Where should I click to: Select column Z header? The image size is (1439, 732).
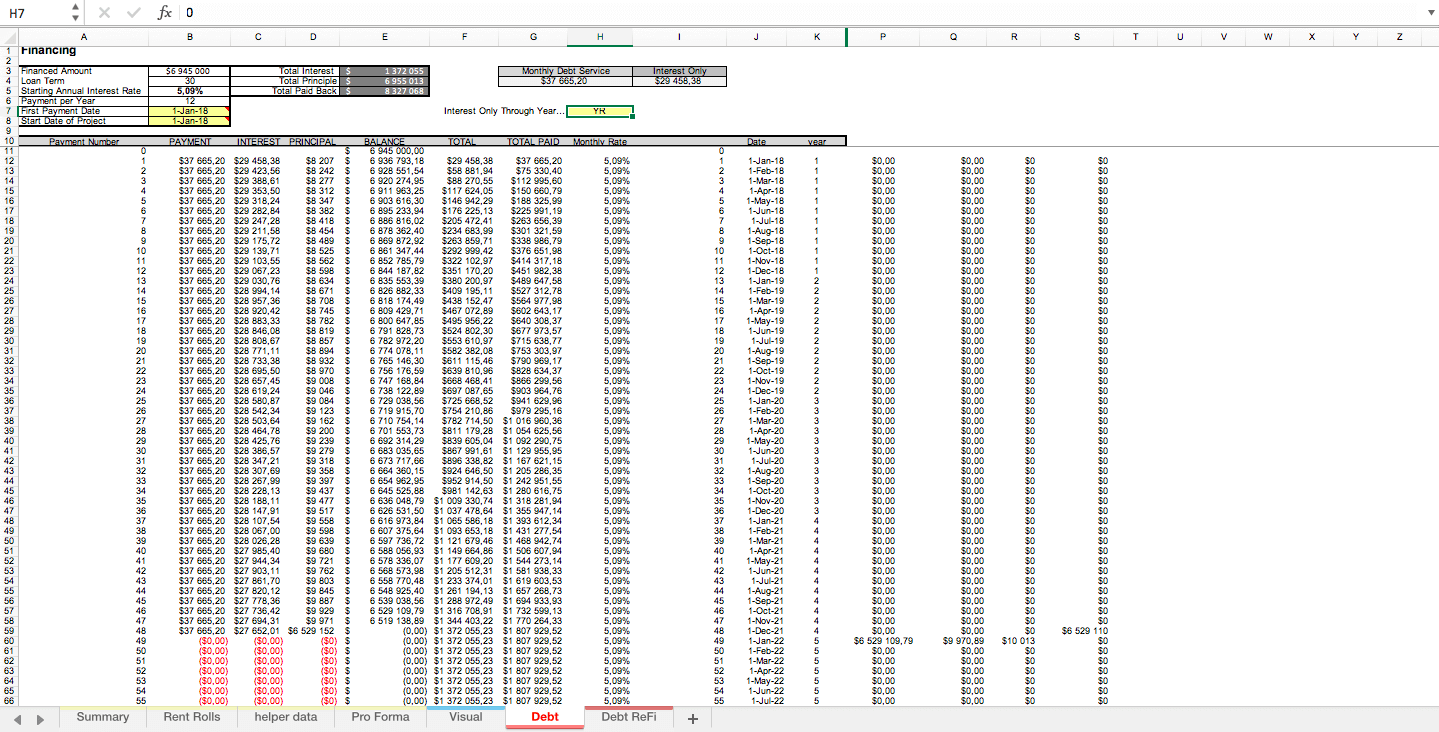point(1399,37)
